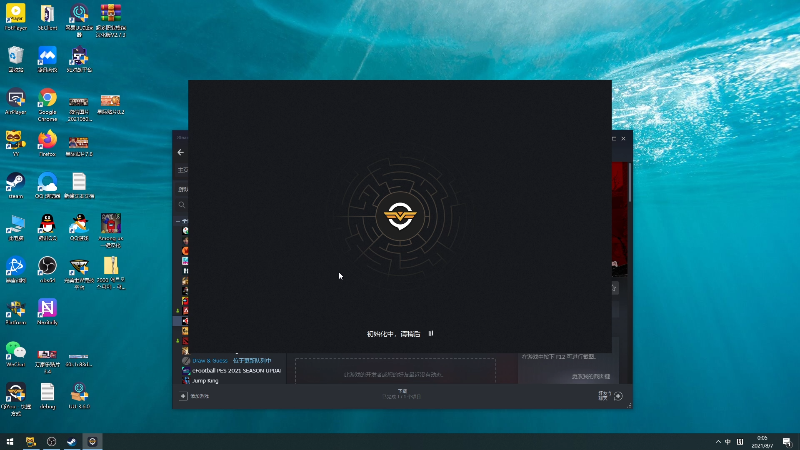Screen dimensions: 800x450
Task: Open the Among Us desktop shortcut
Action: tap(111, 230)
